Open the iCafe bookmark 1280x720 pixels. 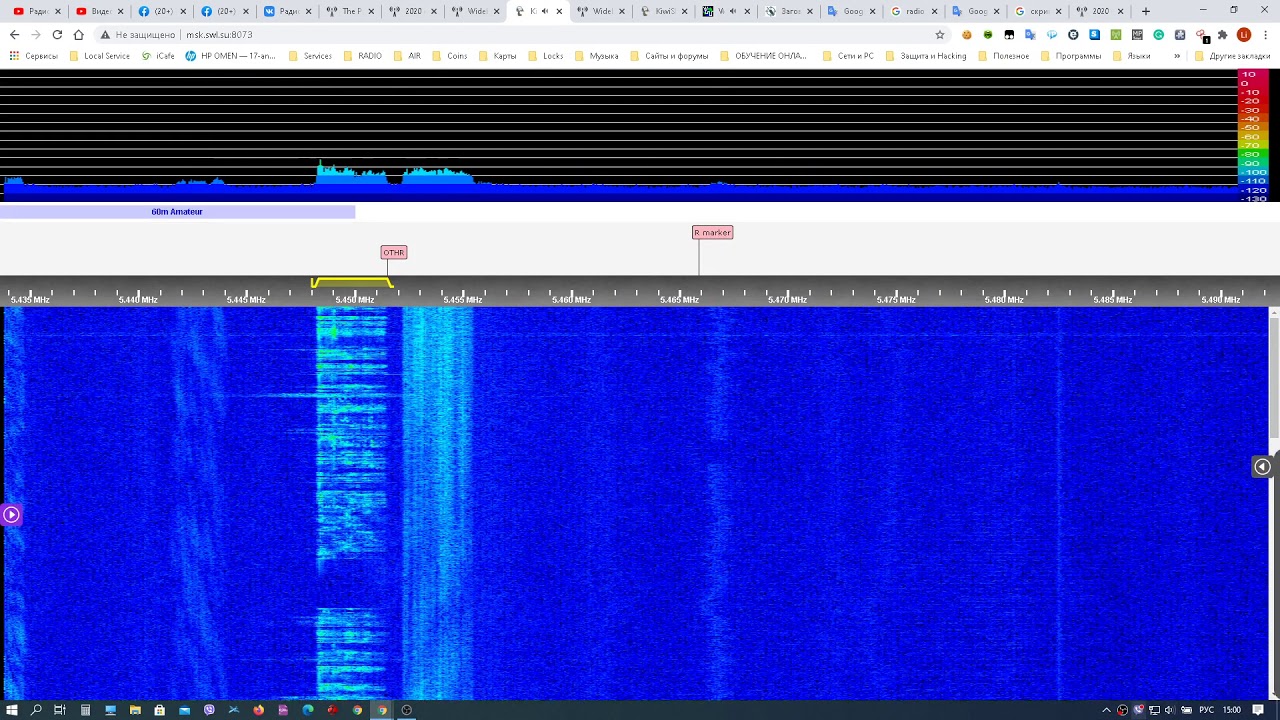[158, 56]
